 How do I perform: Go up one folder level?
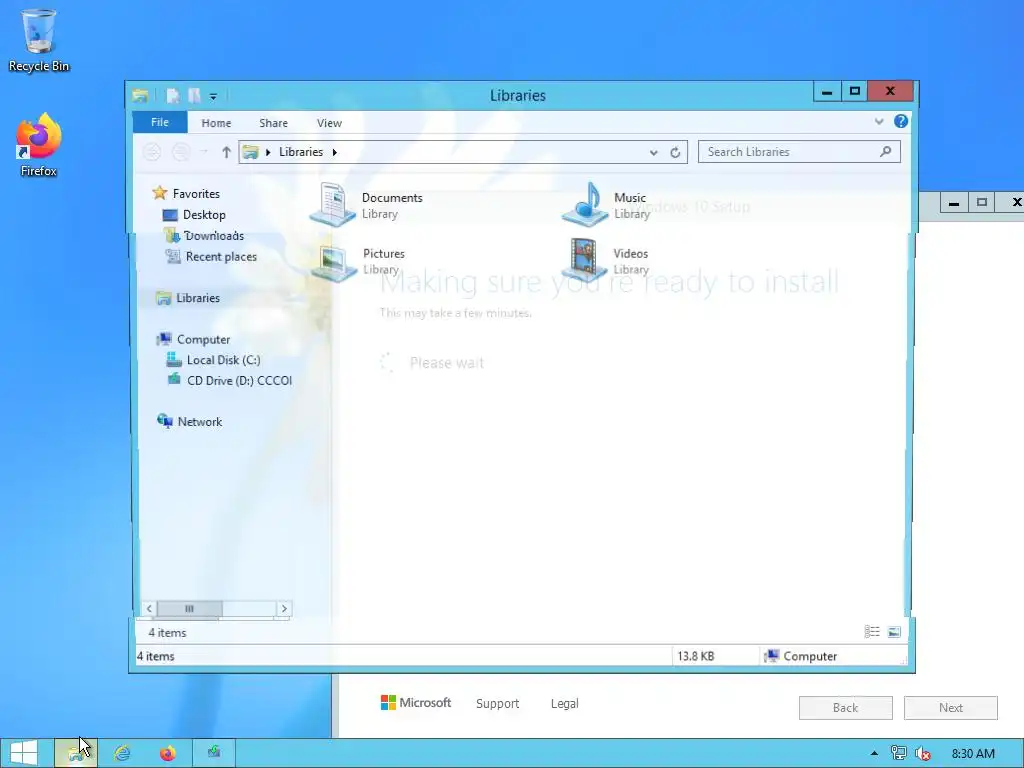coord(226,152)
